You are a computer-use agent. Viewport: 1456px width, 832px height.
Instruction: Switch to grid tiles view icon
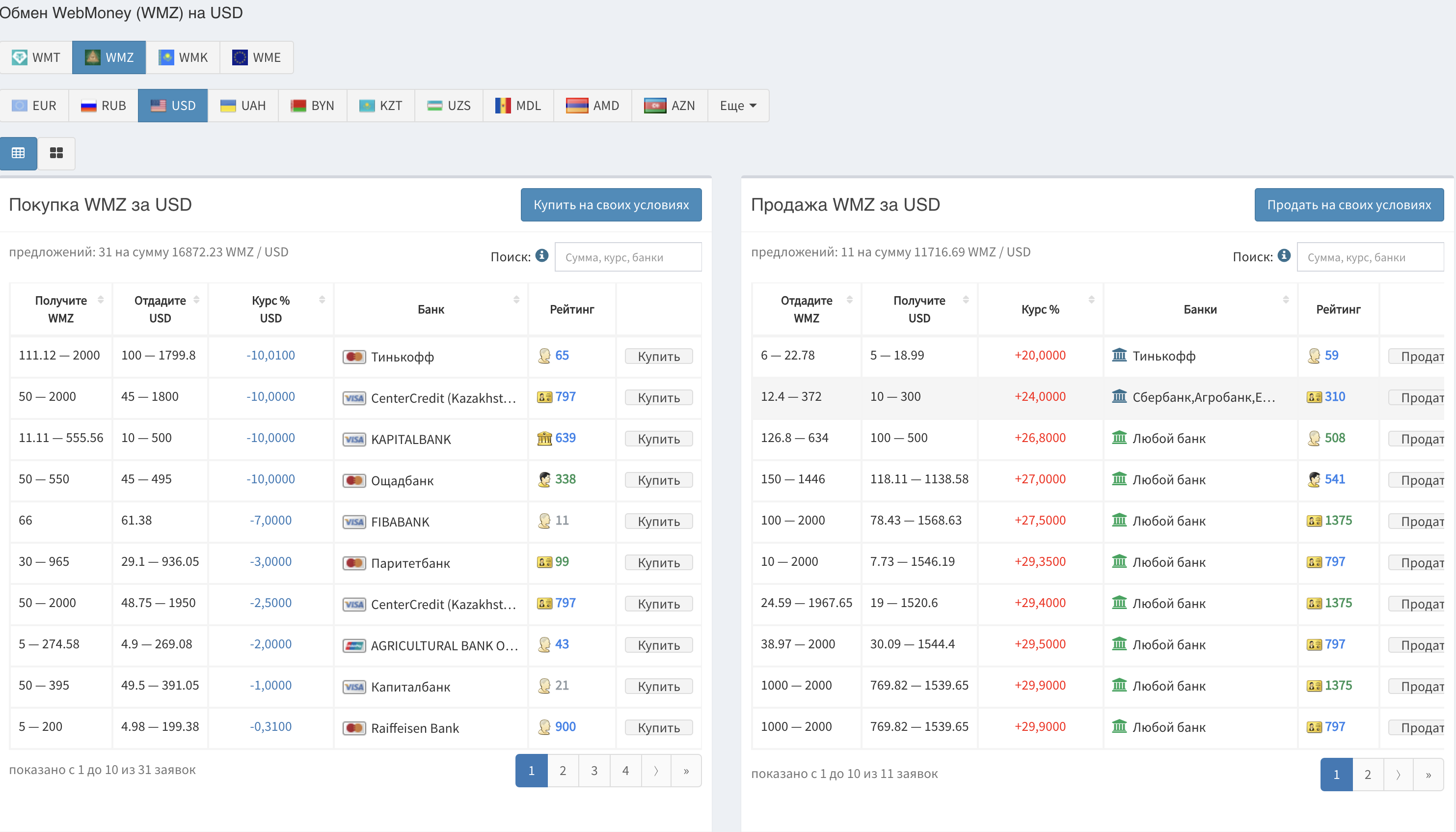[x=56, y=153]
